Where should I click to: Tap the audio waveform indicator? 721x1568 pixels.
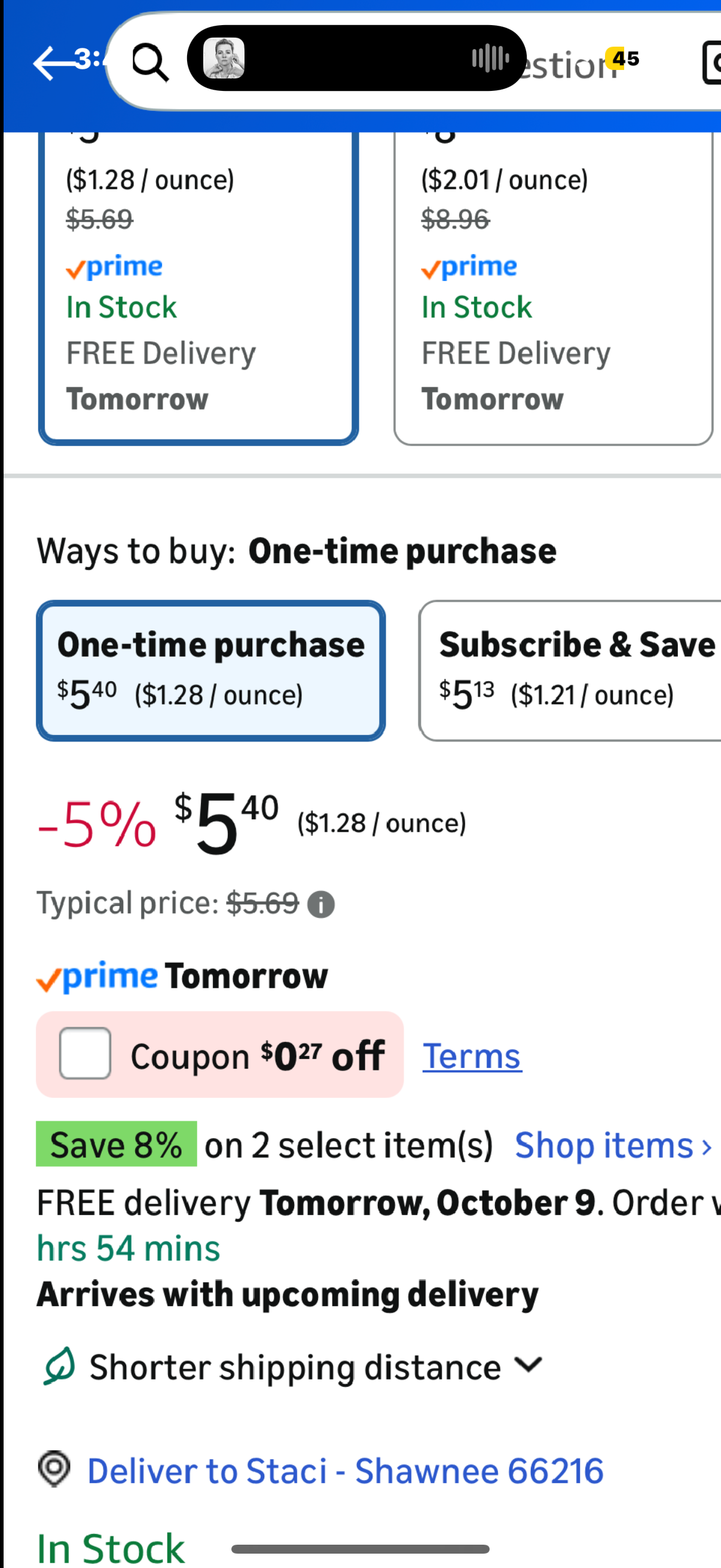490,59
